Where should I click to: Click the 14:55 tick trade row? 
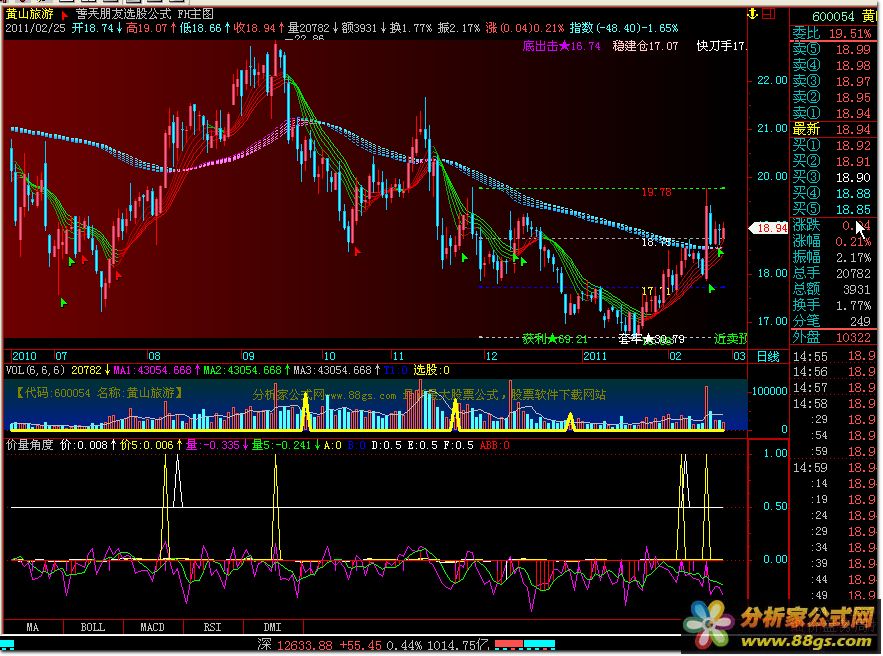point(834,356)
